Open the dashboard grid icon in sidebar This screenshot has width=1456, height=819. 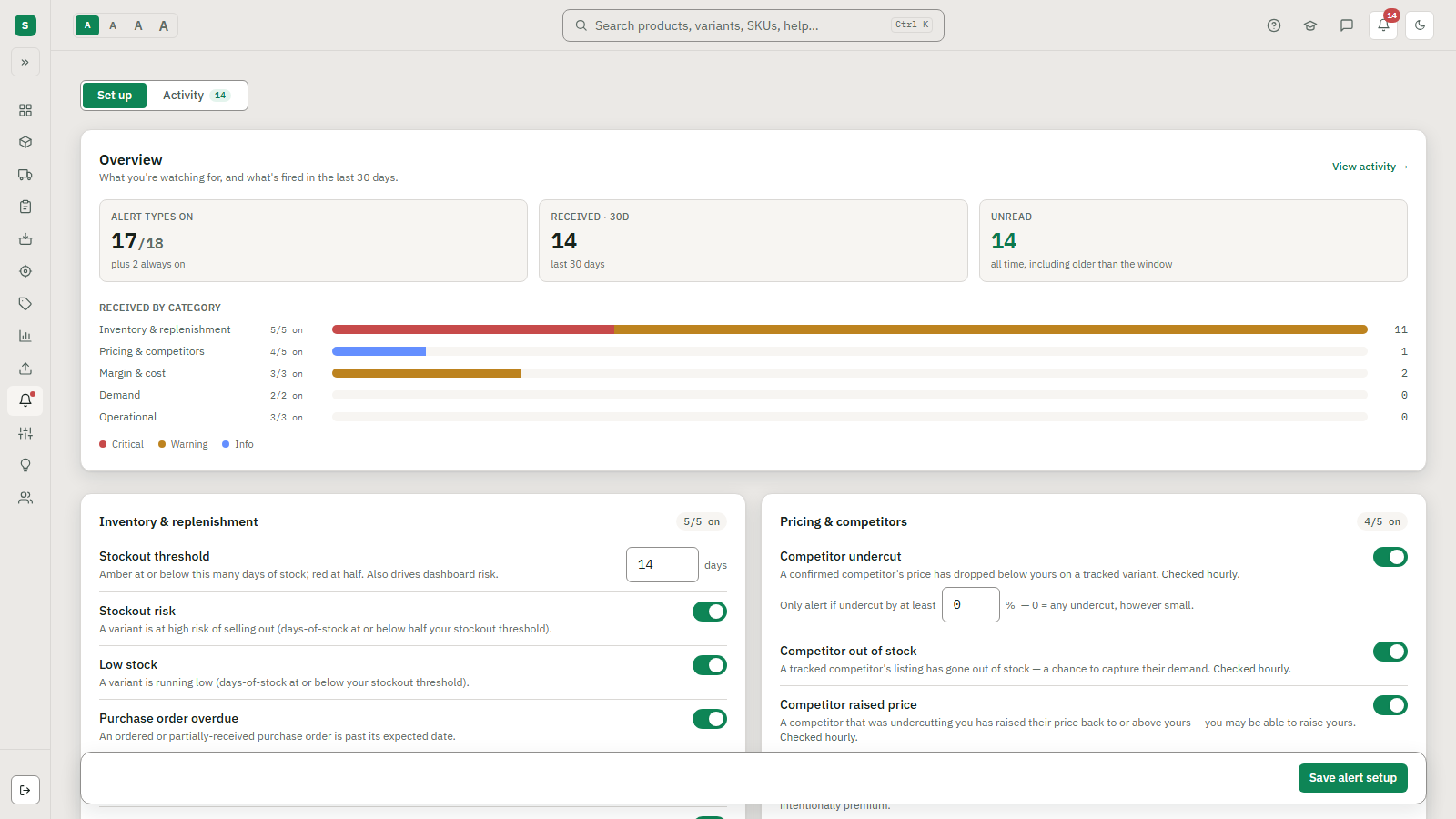pos(25,110)
